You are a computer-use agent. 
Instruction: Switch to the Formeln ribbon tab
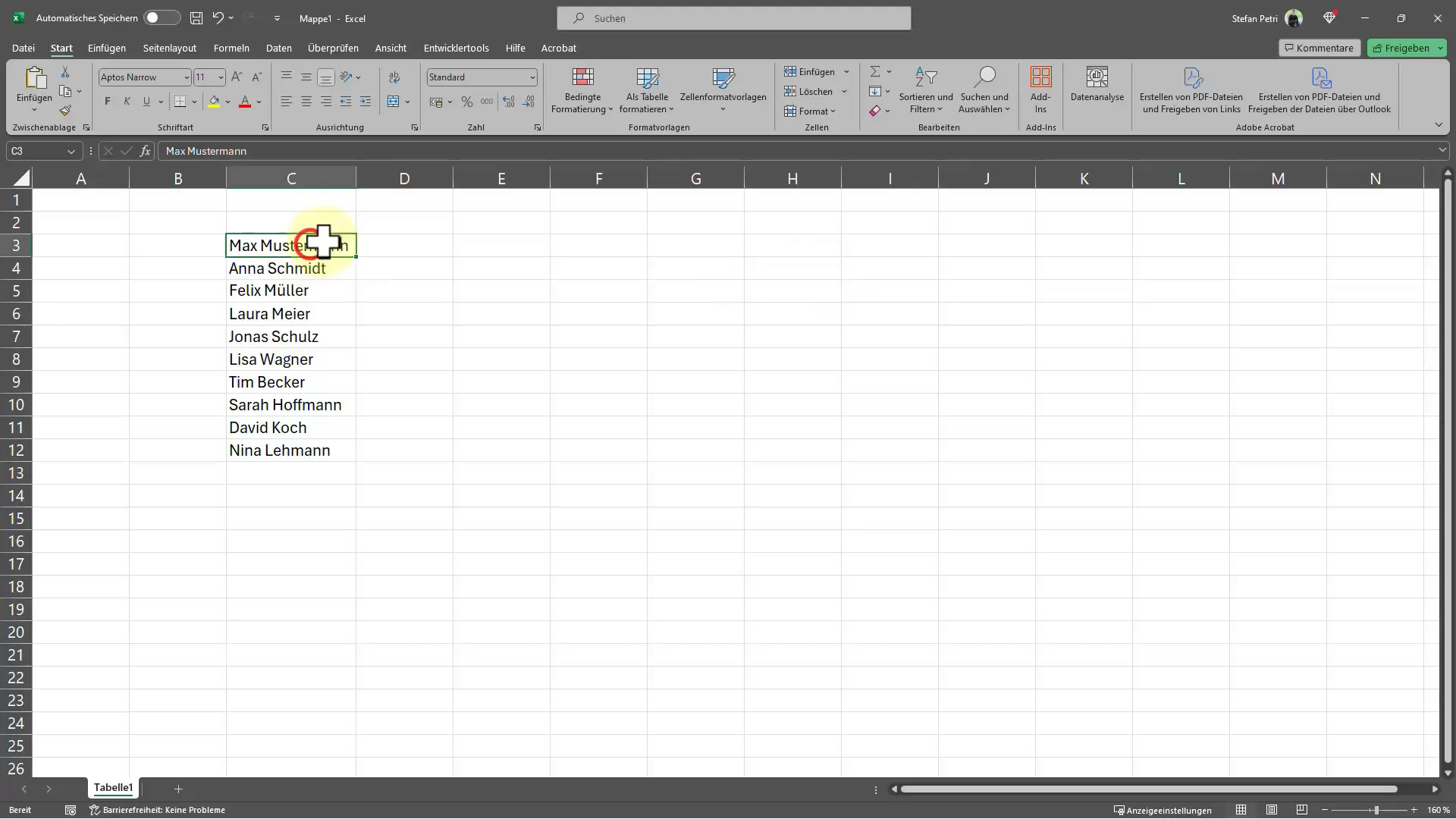[231, 47]
